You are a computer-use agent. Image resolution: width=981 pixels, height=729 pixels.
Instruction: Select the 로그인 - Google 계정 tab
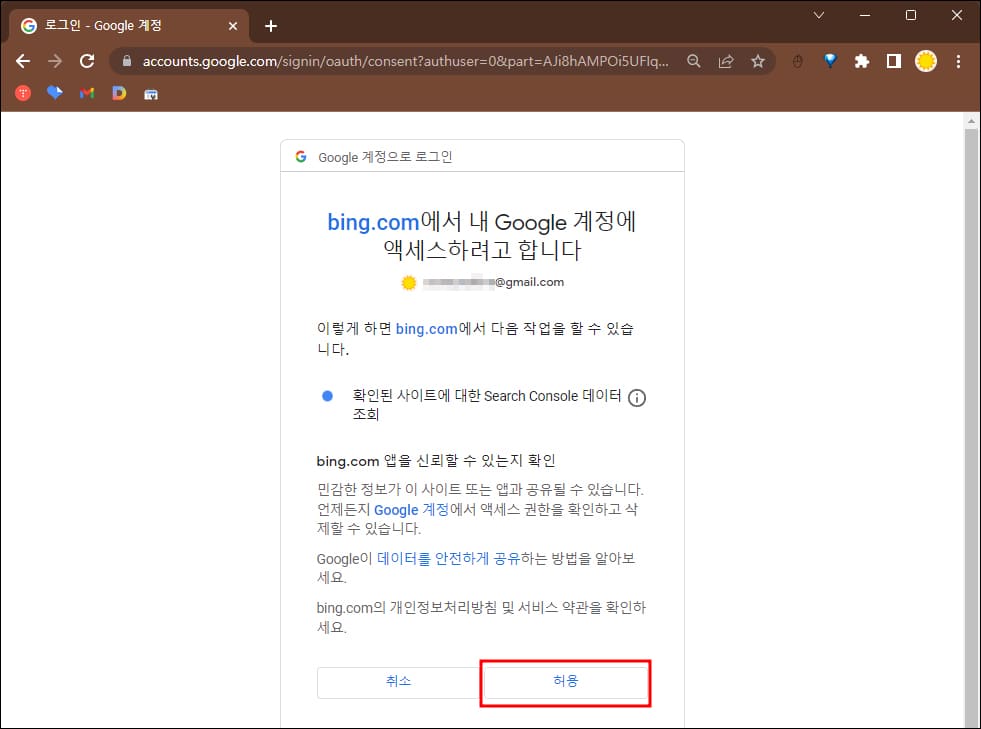point(129,26)
